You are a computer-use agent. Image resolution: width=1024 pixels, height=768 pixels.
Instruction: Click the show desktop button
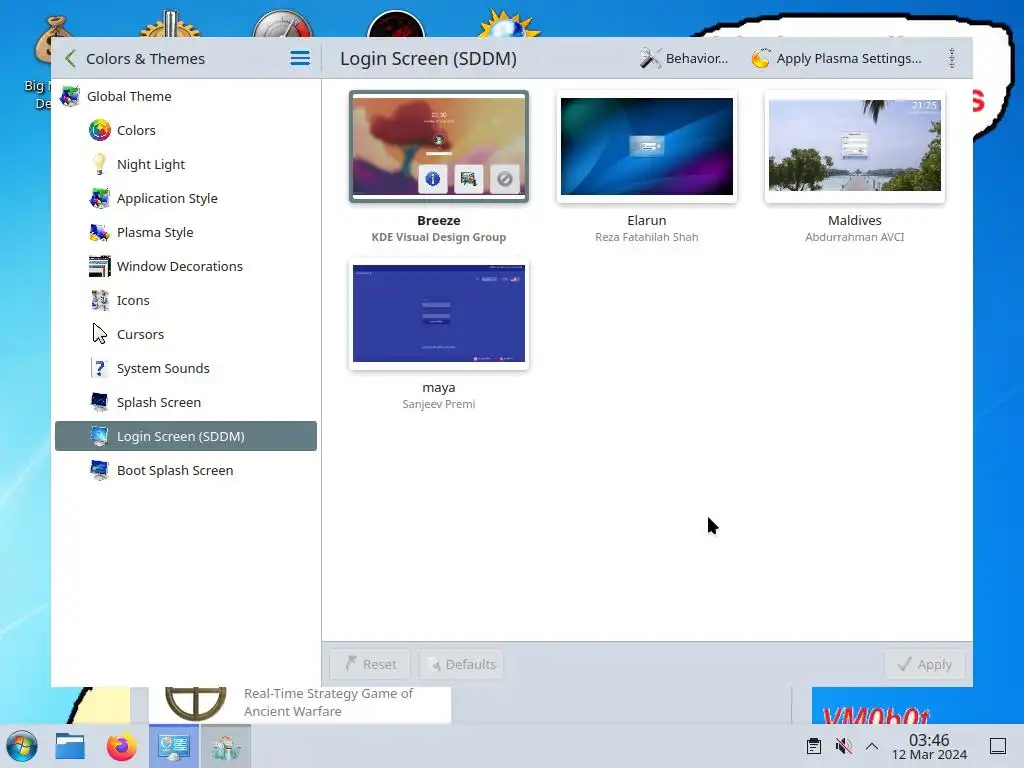click(x=998, y=746)
